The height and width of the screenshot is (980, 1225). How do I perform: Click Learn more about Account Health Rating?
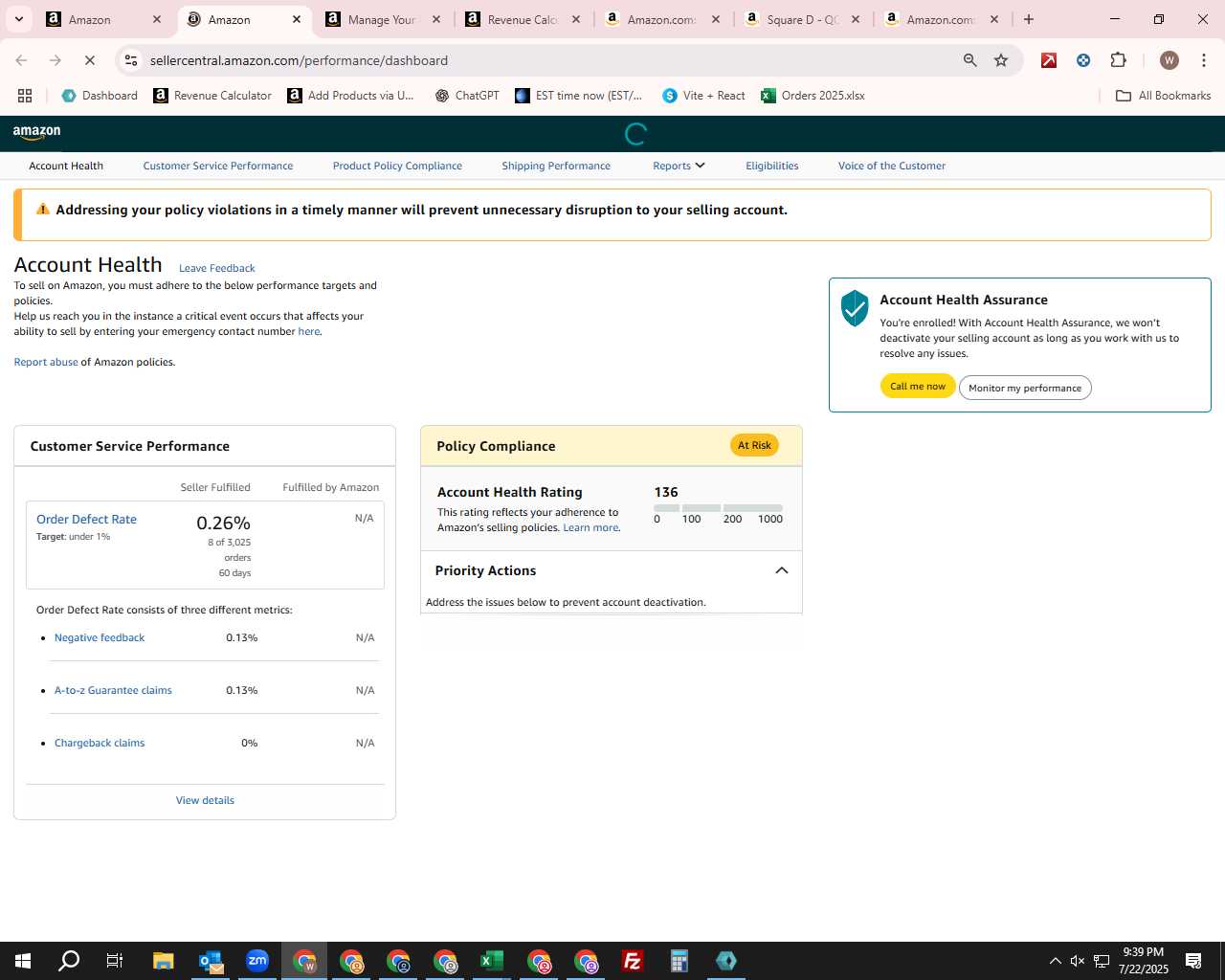click(x=590, y=527)
